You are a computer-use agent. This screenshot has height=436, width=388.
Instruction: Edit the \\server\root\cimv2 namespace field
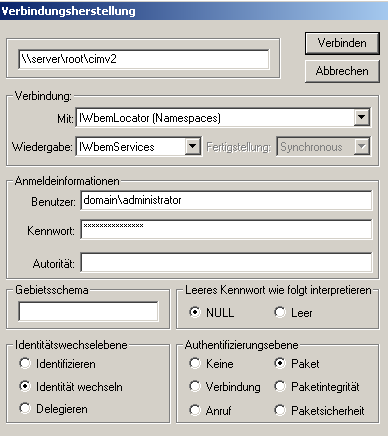coord(144,59)
